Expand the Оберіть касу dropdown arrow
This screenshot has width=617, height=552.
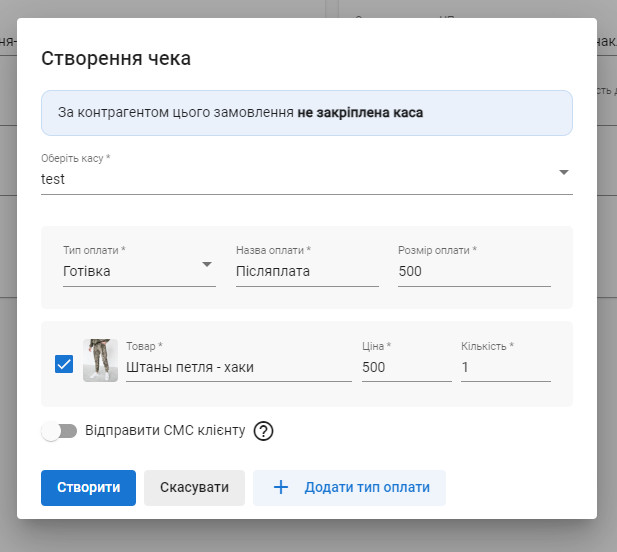[x=564, y=172]
